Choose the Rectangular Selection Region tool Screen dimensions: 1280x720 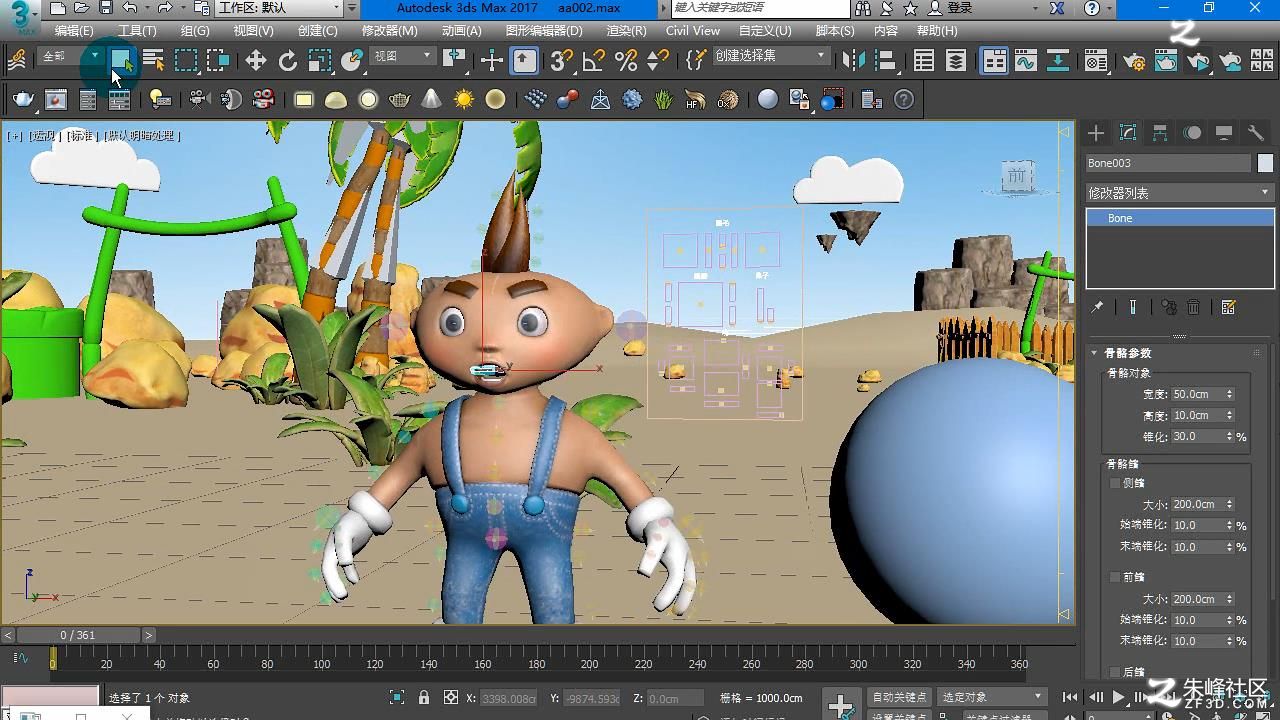coord(186,61)
